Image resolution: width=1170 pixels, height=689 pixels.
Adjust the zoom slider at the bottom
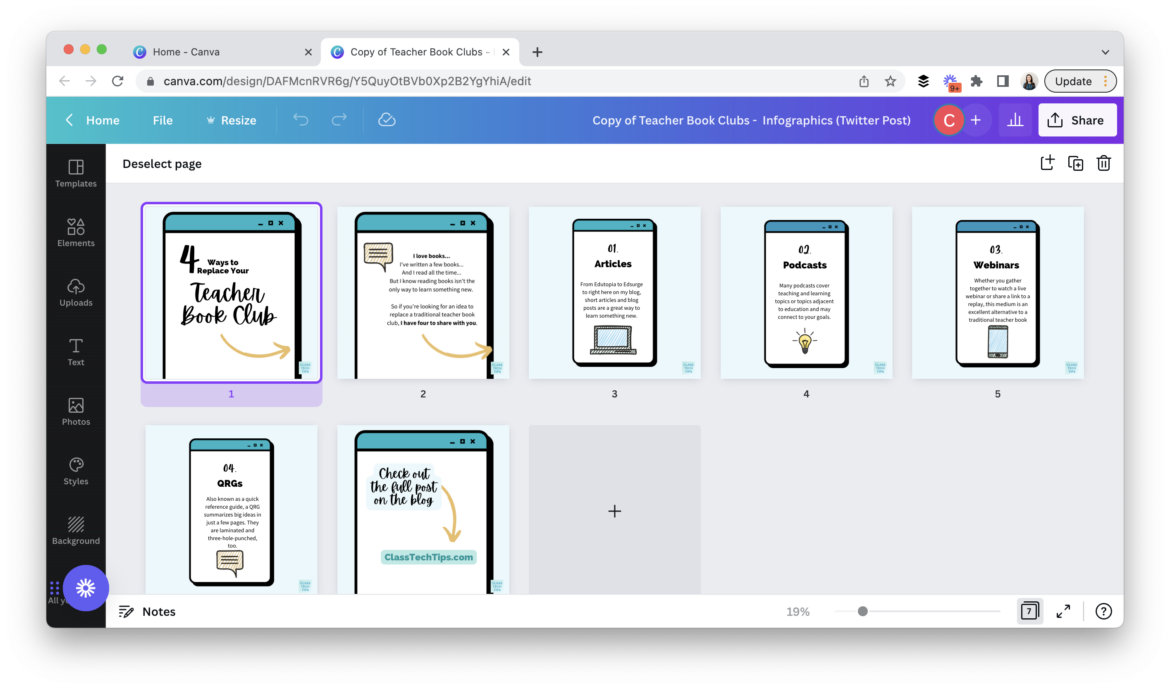[x=861, y=610]
